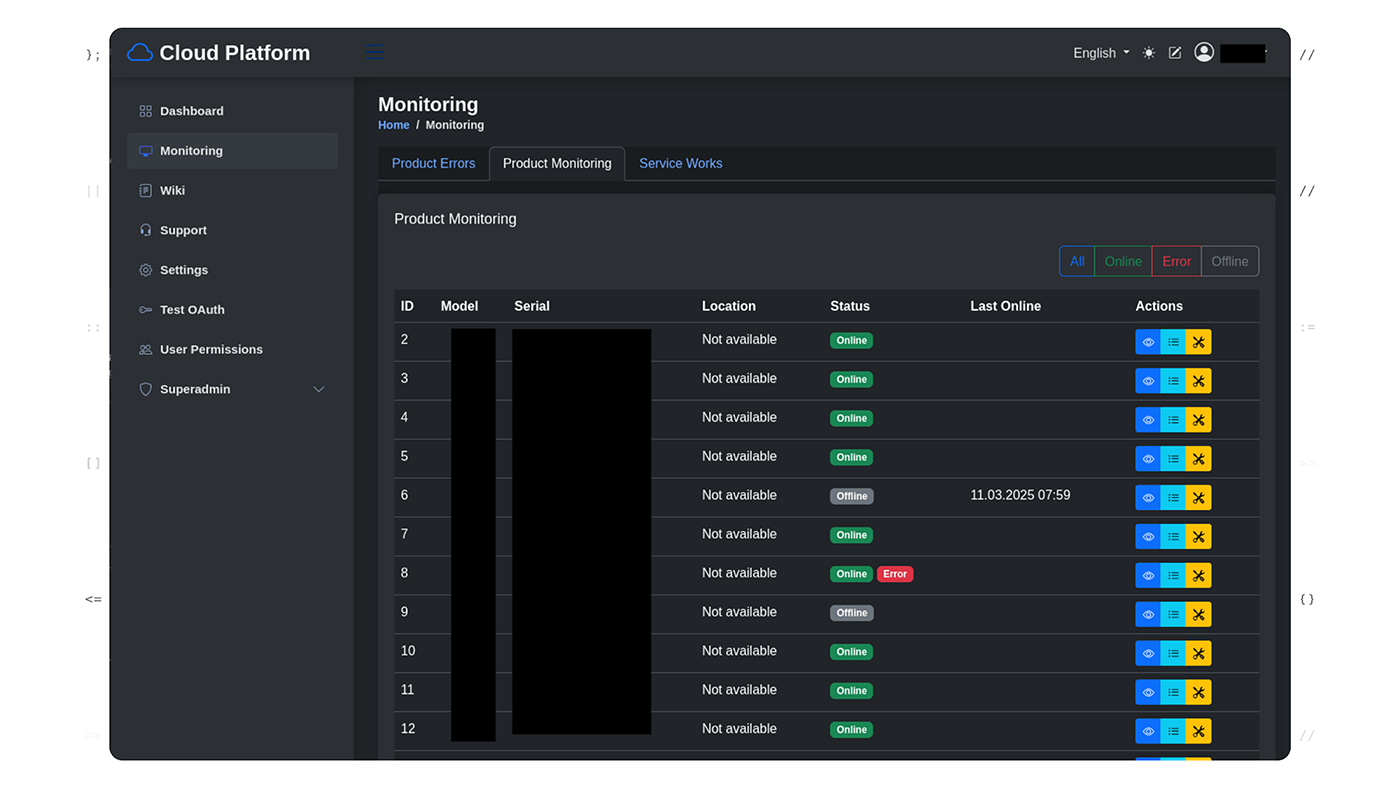Select the Product Monitoring tab

click(x=557, y=163)
